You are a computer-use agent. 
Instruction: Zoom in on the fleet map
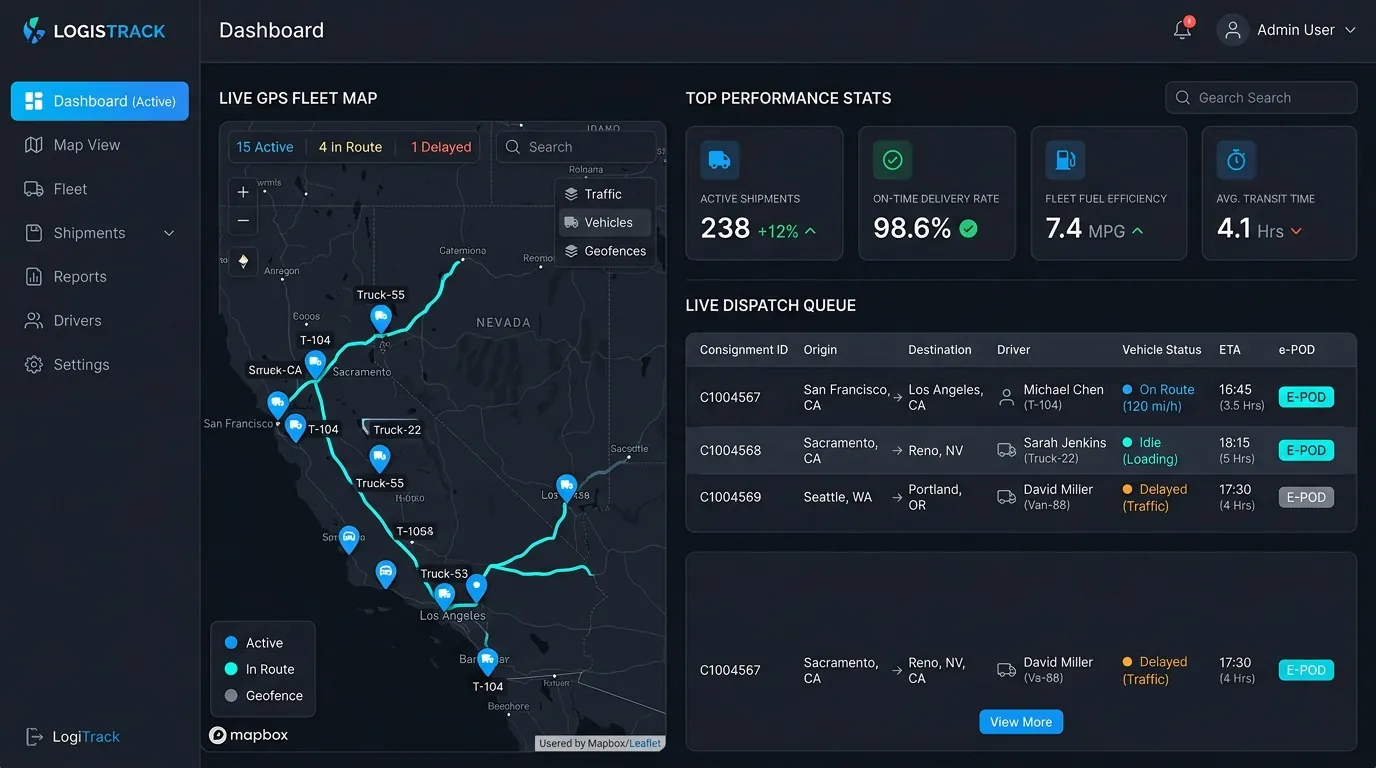(x=243, y=192)
